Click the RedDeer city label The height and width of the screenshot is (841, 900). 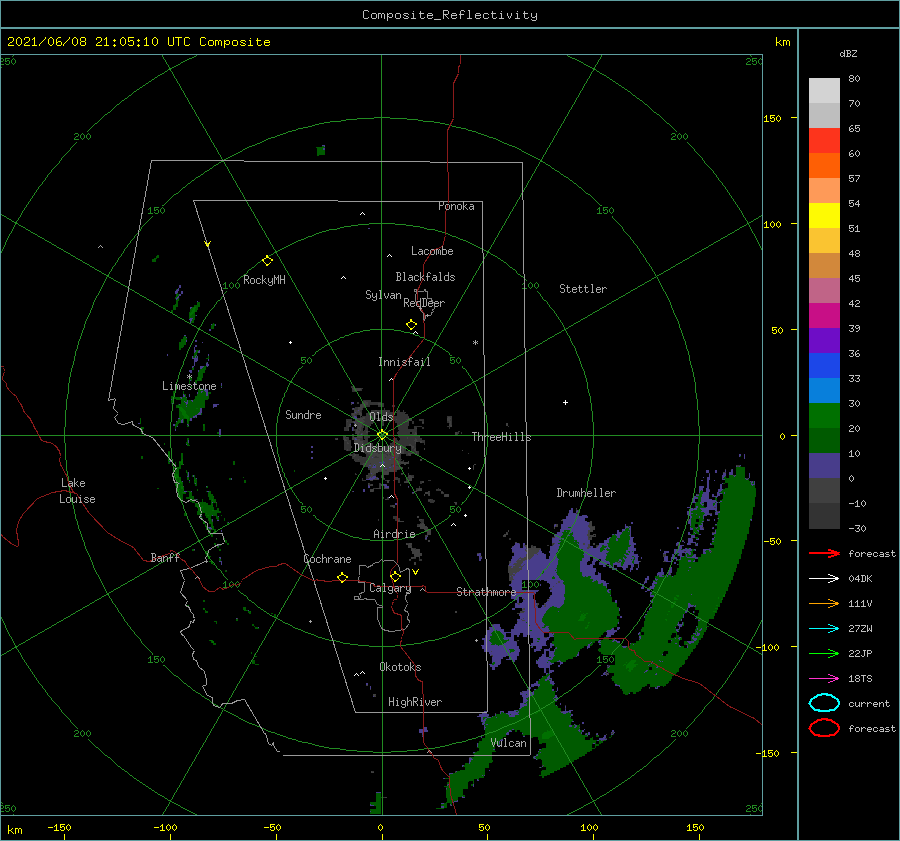(x=424, y=303)
